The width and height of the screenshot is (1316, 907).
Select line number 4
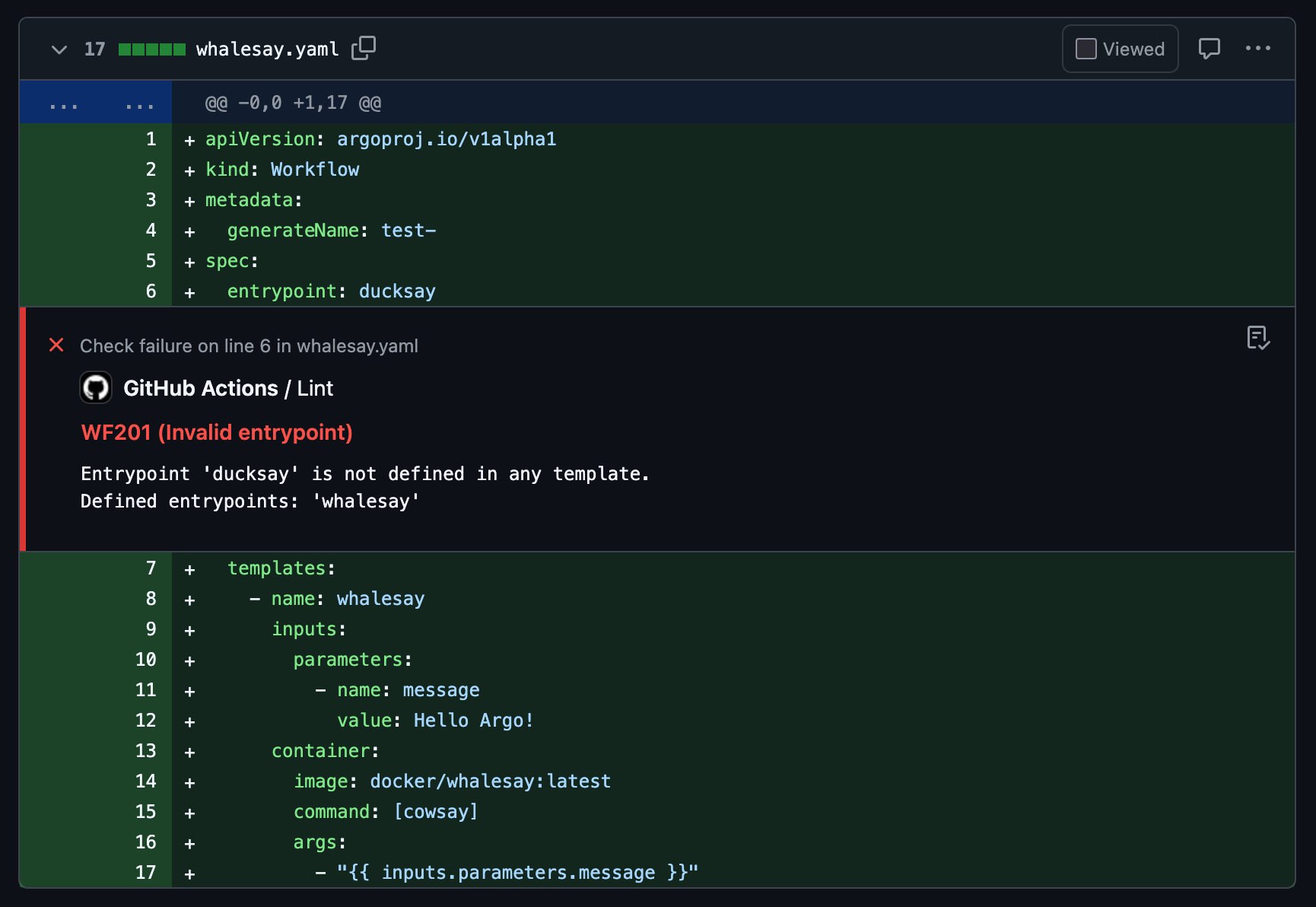(151, 231)
